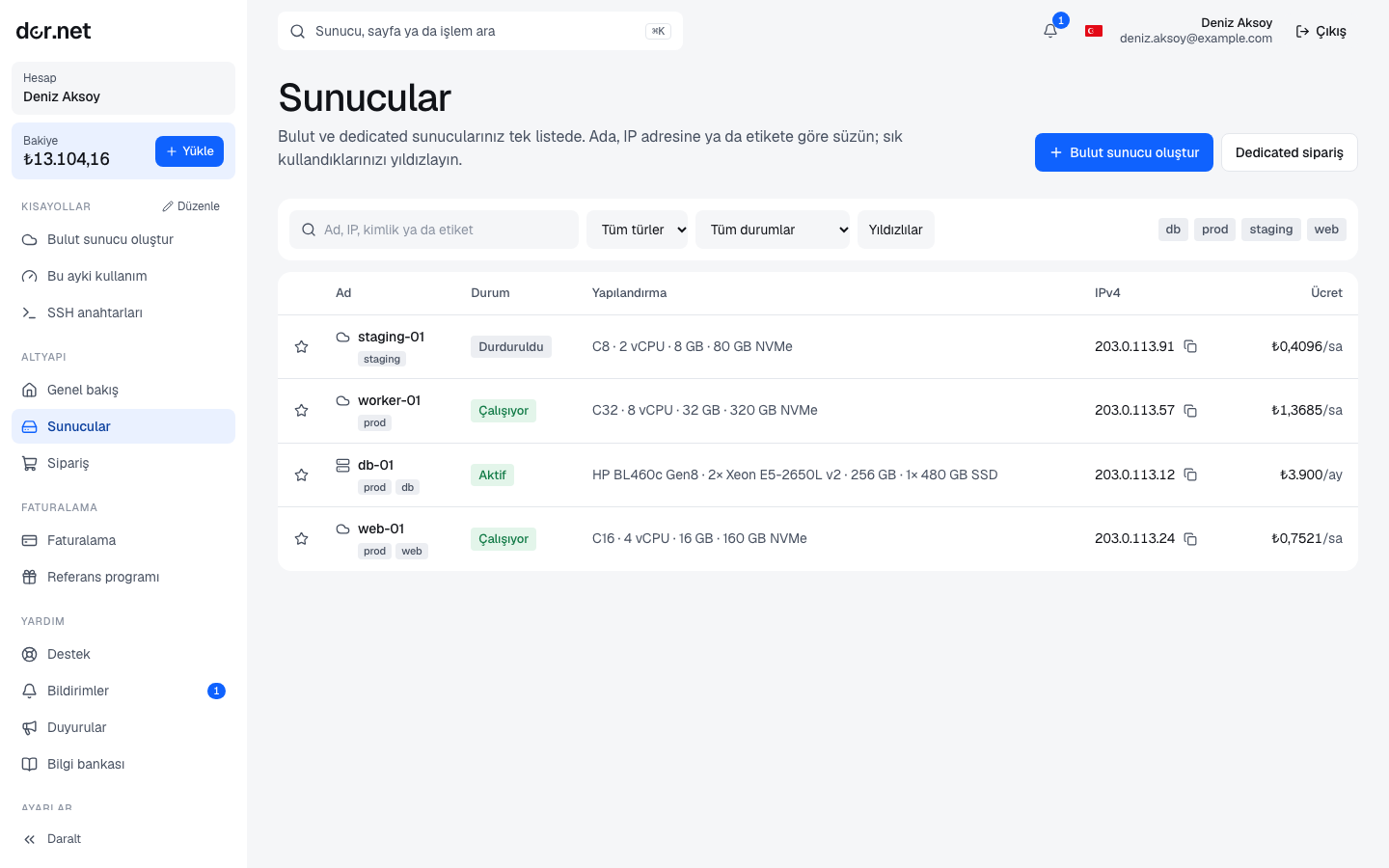The height and width of the screenshot is (868, 1389).
Task: Copy IP address 203.0.113.91
Action: click(x=1190, y=346)
